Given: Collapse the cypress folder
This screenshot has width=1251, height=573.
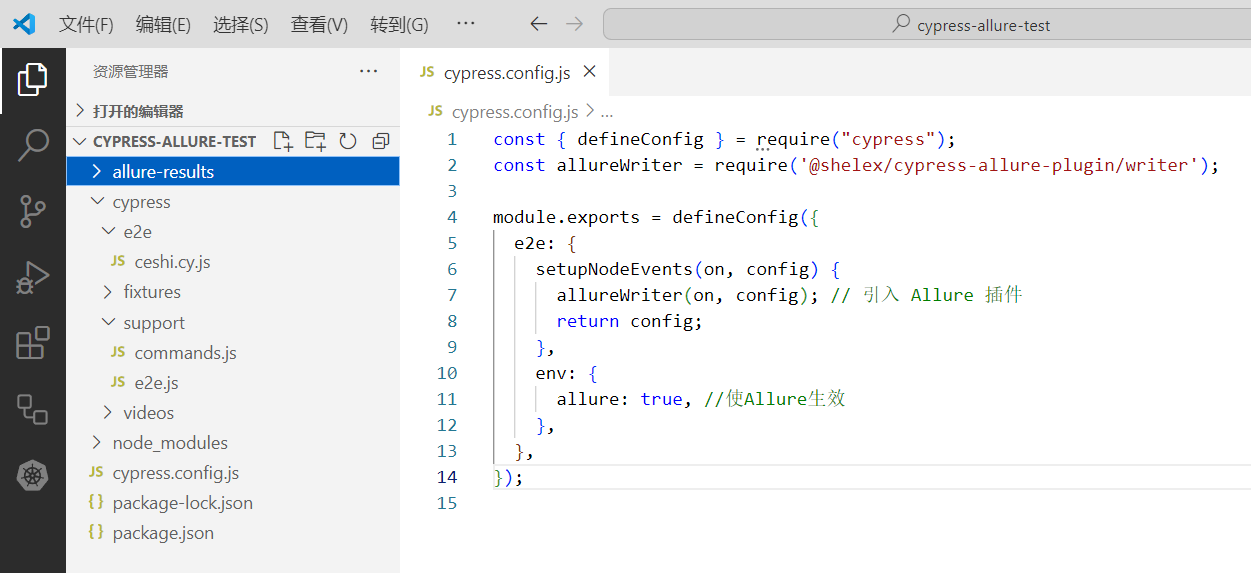Looking at the screenshot, I should pyautogui.click(x=141, y=202).
